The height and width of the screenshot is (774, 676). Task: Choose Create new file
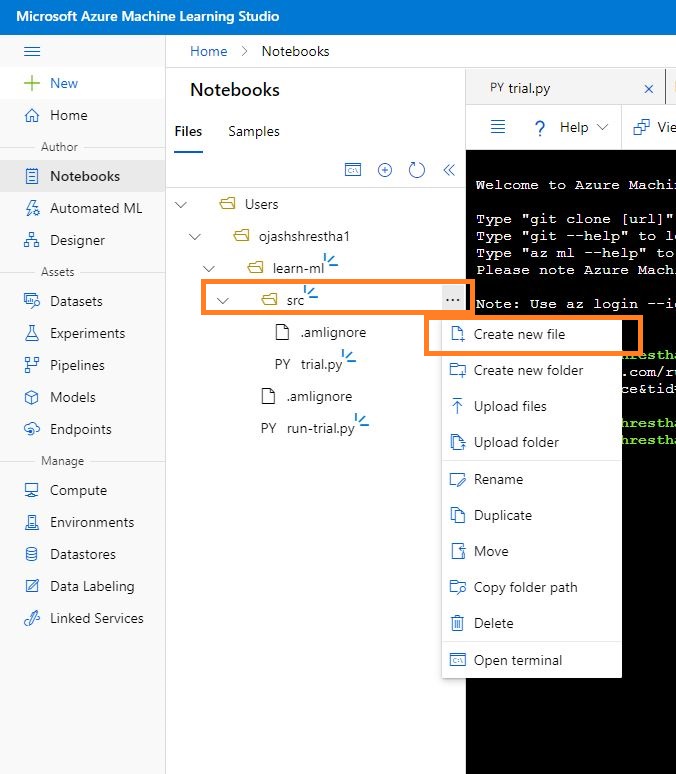click(x=531, y=334)
